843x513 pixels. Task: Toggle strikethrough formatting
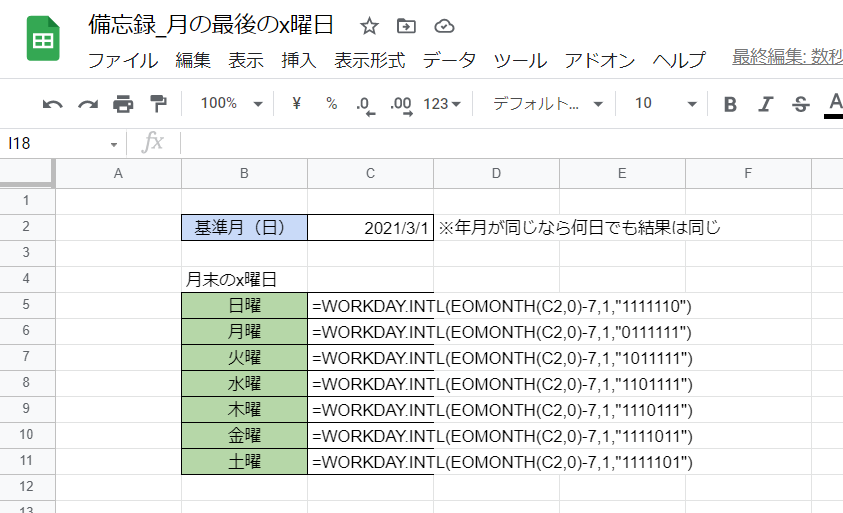pyautogui.click(x=801, y=104)
